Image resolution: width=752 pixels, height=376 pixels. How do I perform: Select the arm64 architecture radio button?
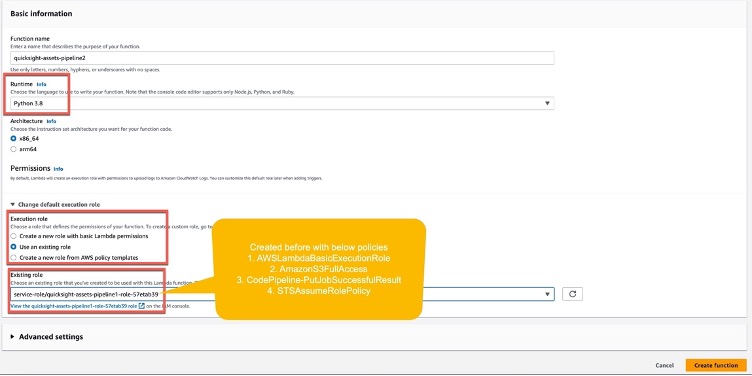(x=13, y=149)
